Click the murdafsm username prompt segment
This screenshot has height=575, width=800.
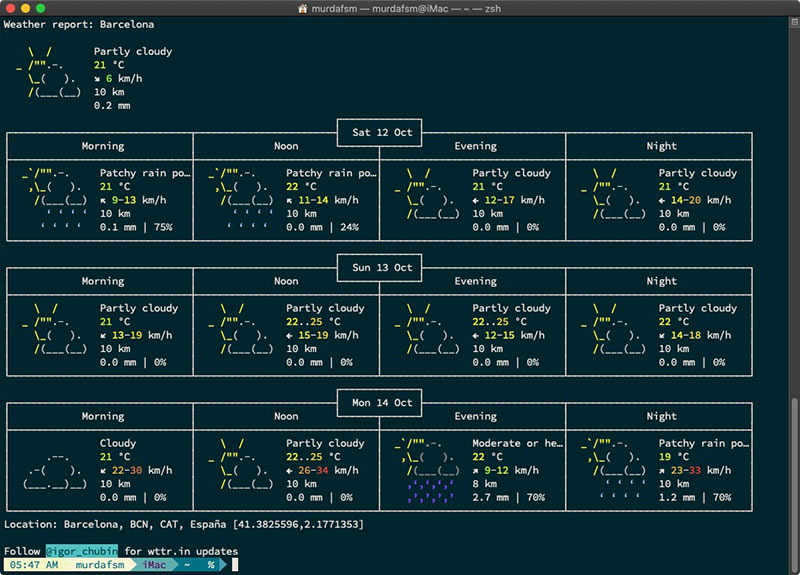tap(102, 565)
